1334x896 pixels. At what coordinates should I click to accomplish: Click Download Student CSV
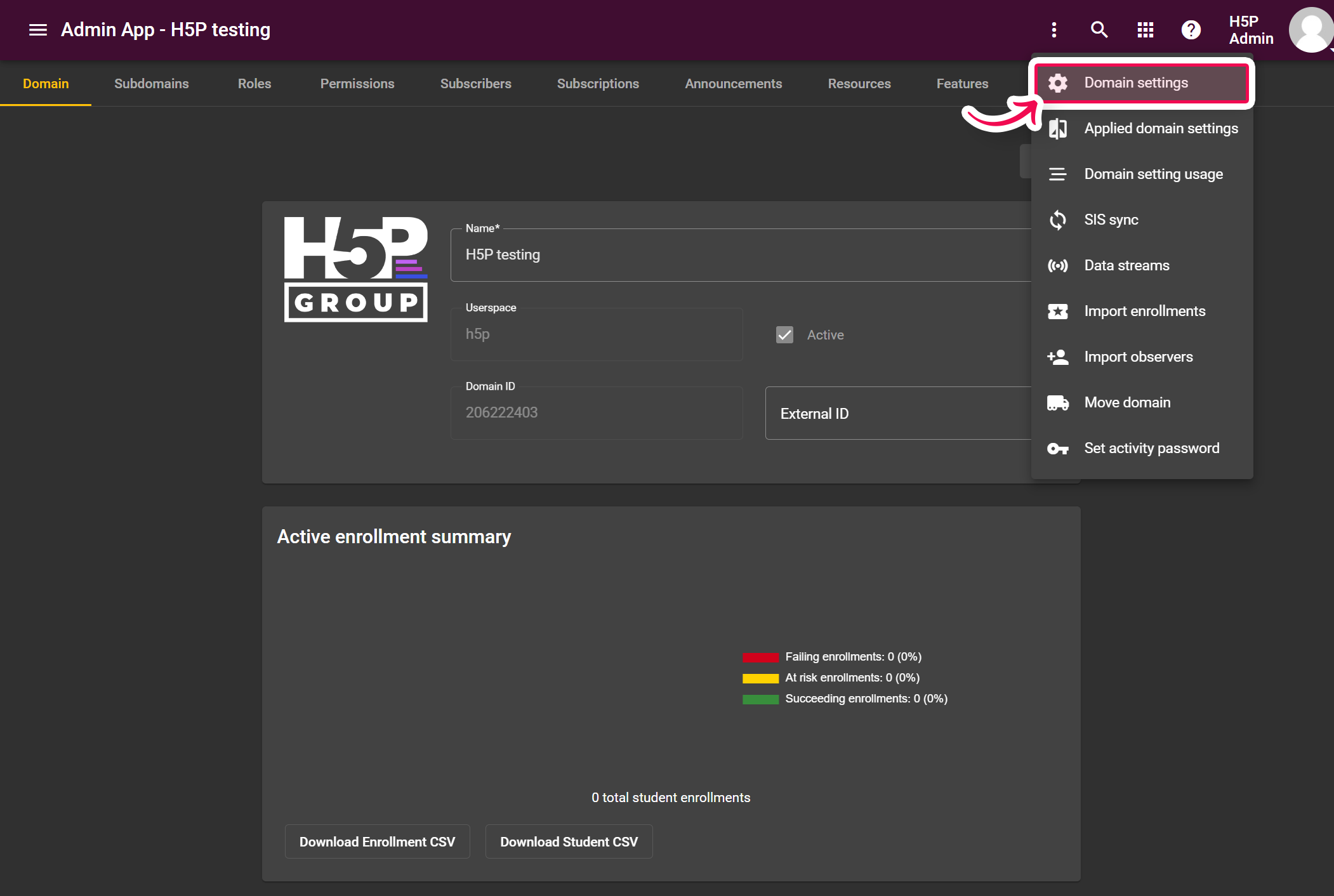569,841
